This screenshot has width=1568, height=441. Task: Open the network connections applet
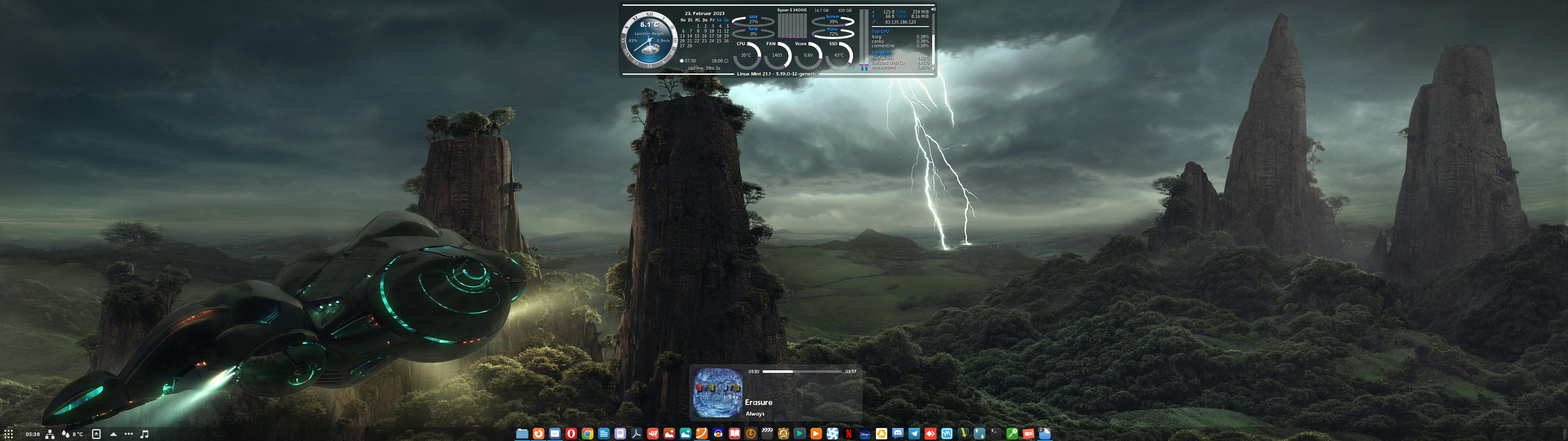[50, 434]
